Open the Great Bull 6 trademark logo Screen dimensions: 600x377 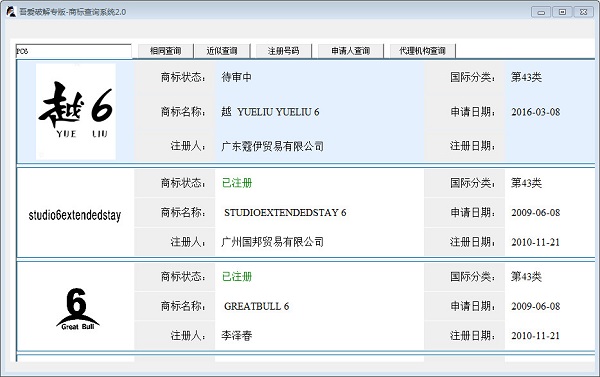[x=77, y=309]
